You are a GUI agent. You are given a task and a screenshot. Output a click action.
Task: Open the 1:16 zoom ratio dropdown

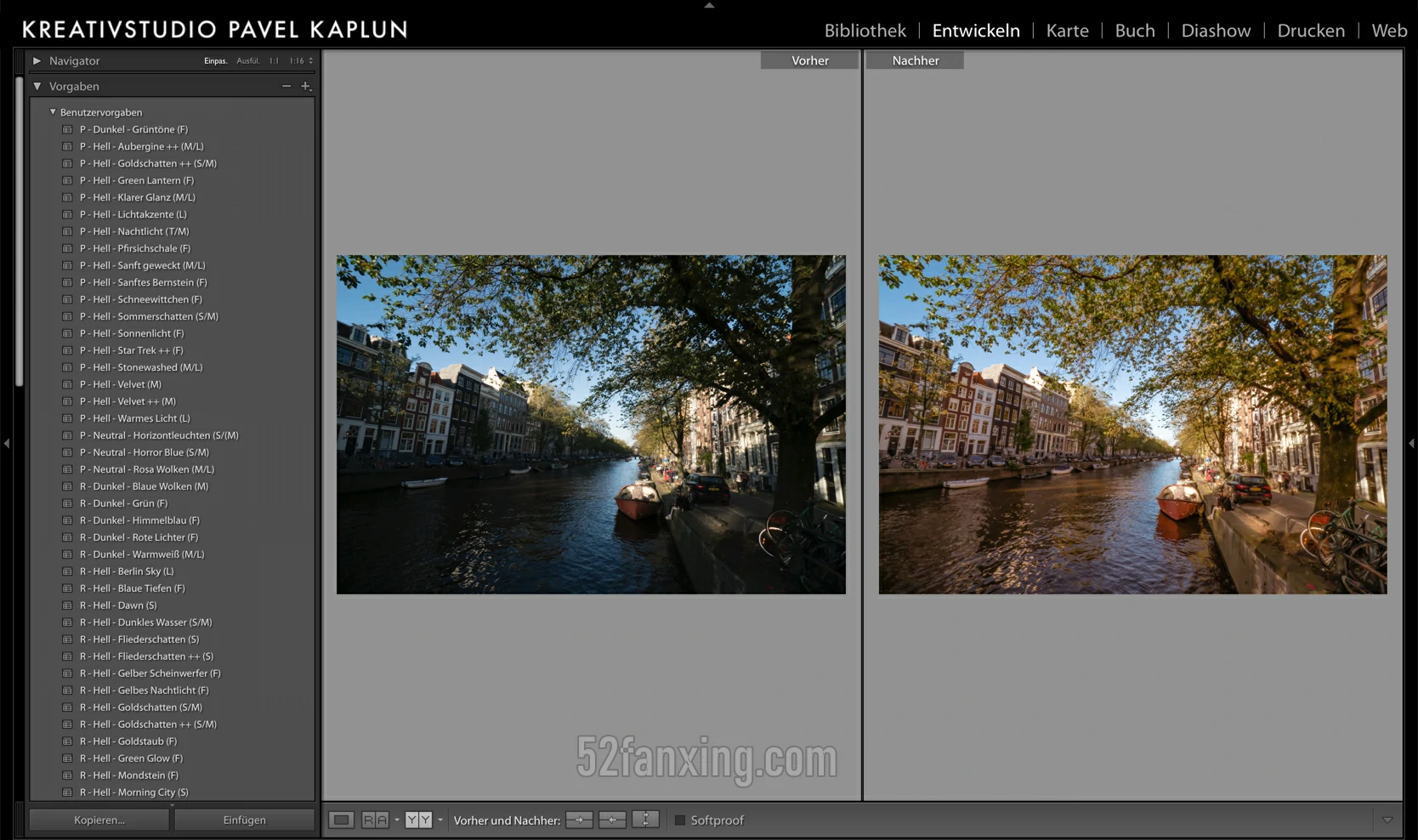(301, 60)
